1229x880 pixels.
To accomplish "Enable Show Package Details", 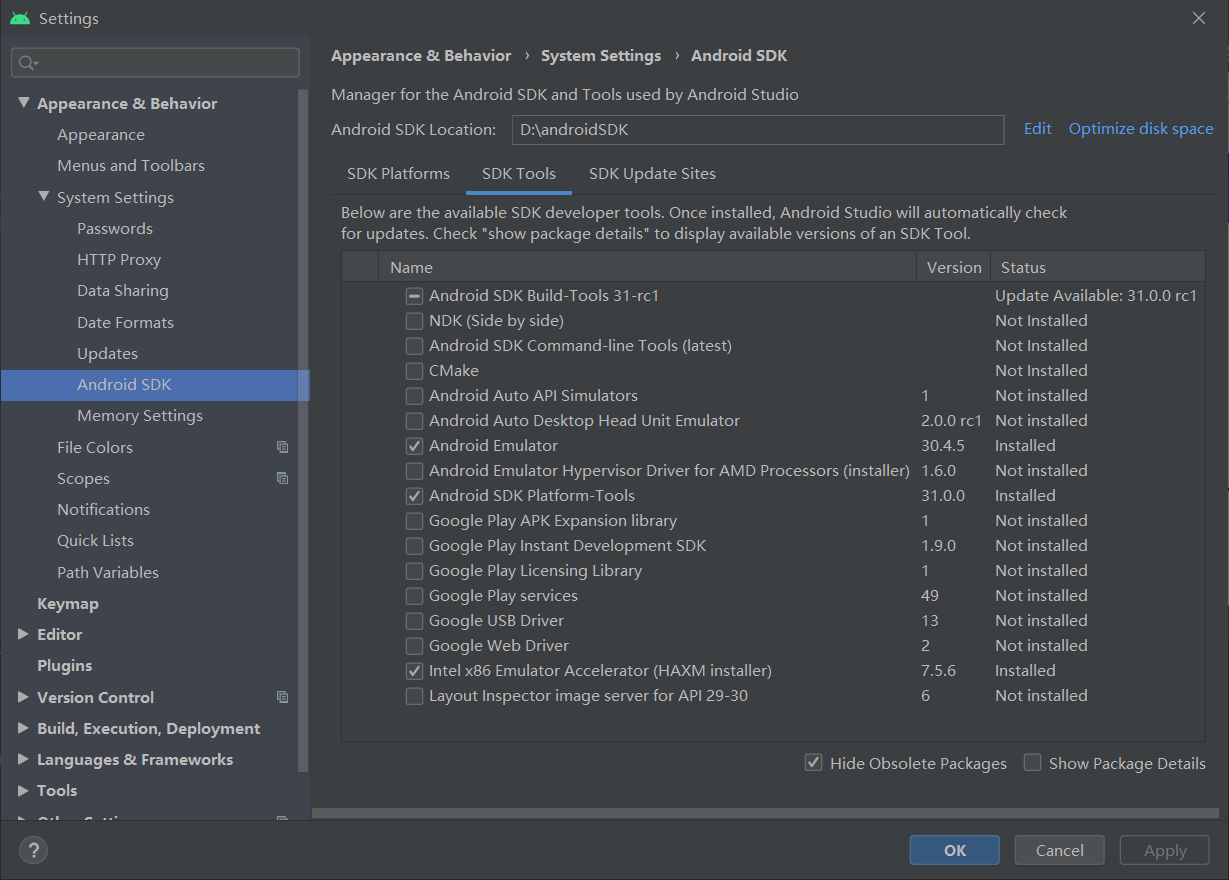I will pyautogui.click(x=1032, y=762).
